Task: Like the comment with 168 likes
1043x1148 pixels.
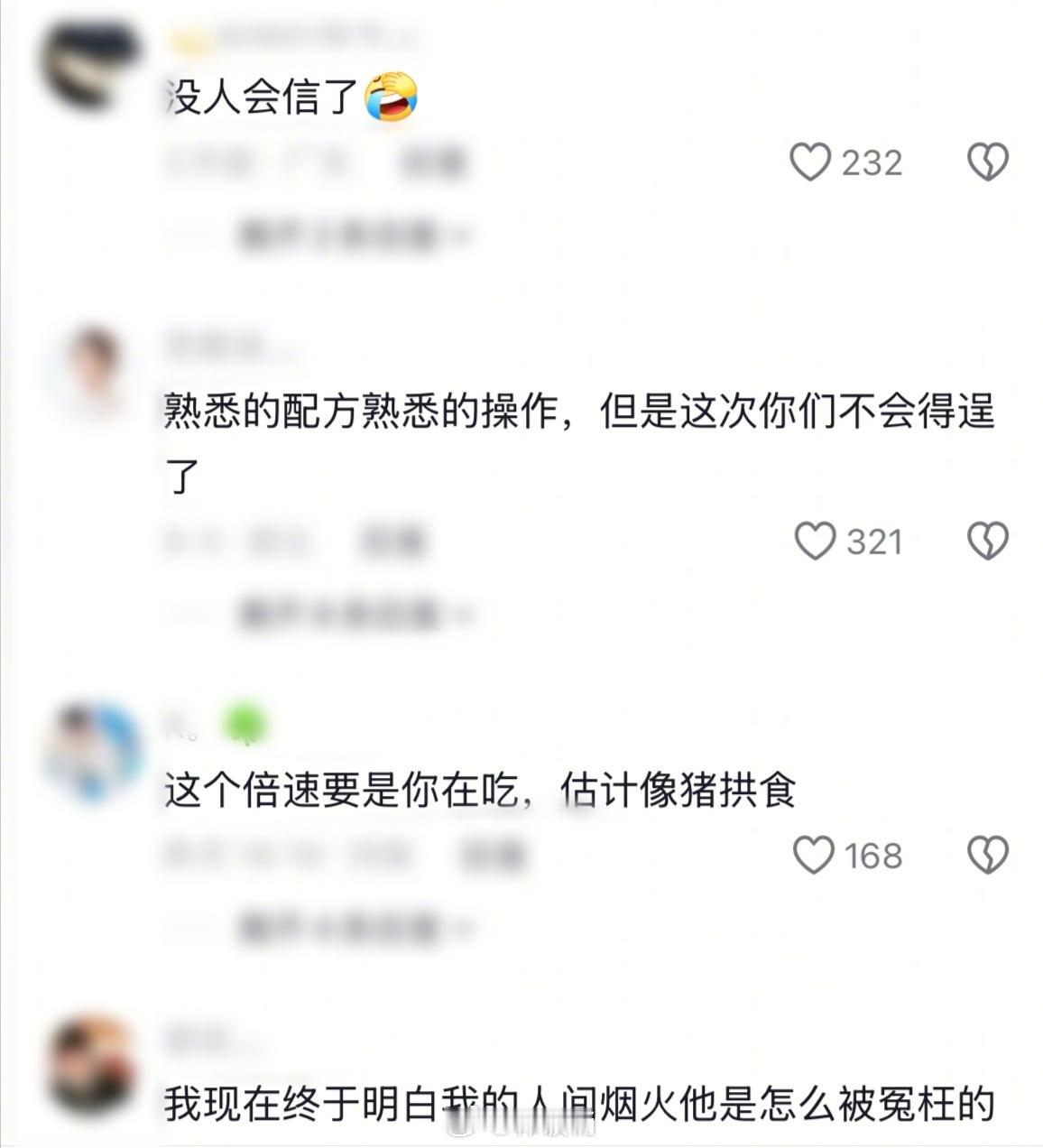Action: point(814,855)
